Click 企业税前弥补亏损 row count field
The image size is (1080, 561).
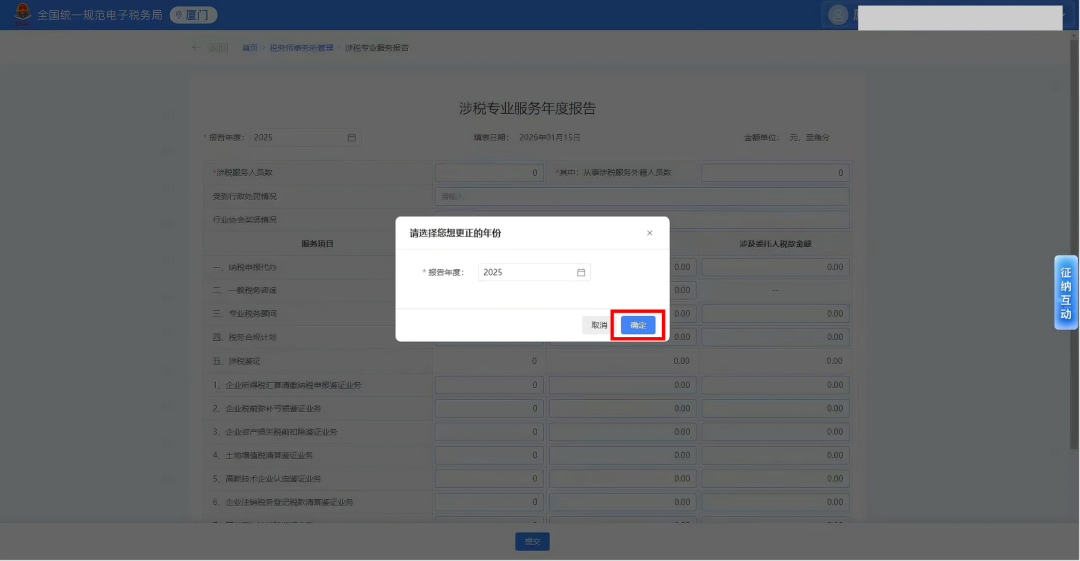(489, 409)
